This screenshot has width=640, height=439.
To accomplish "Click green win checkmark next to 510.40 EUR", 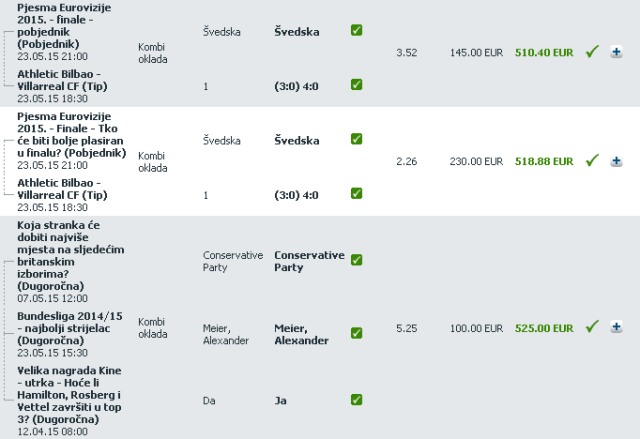I will point(592,51).
